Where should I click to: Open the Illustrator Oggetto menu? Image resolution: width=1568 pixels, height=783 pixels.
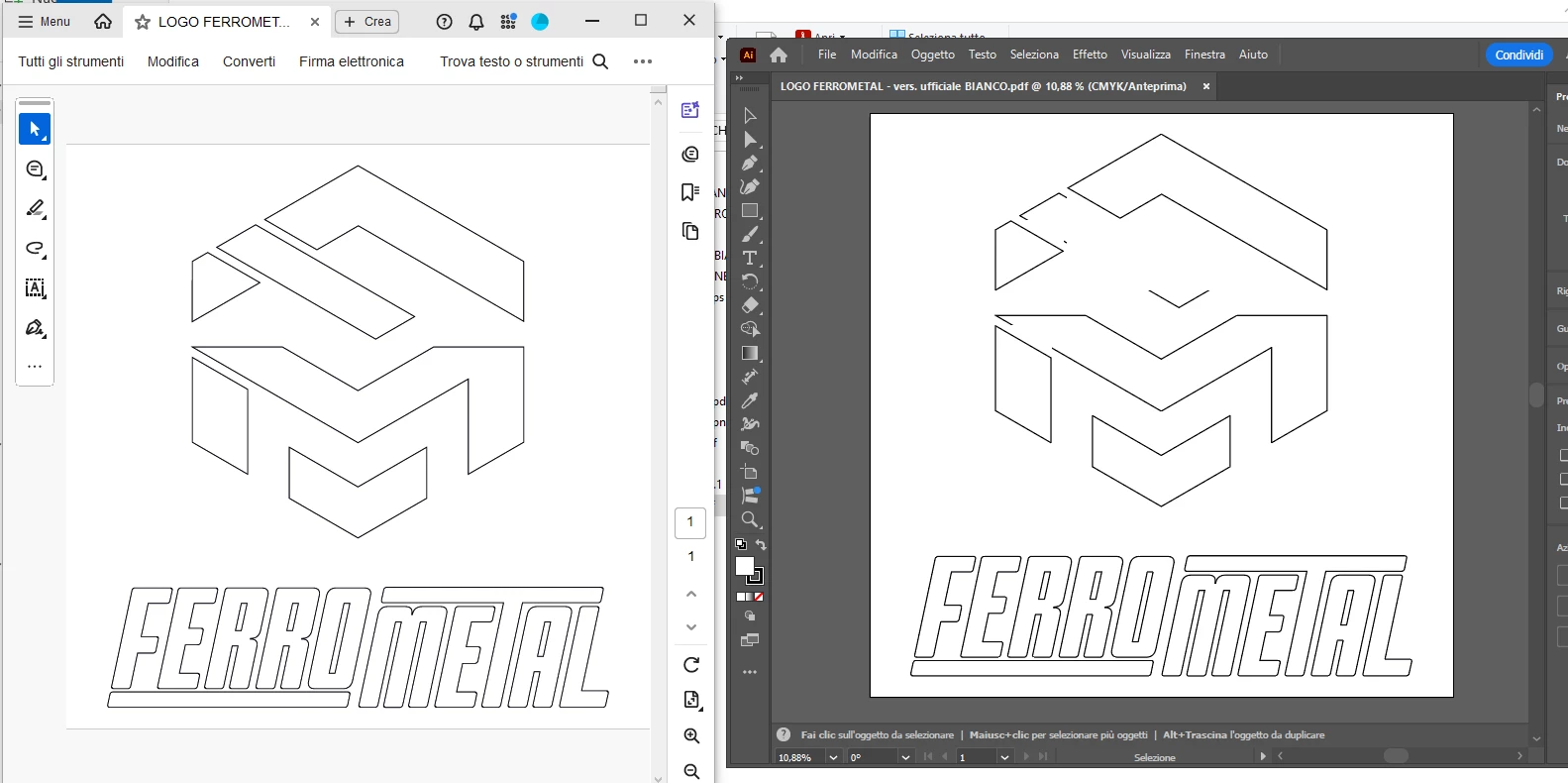(x=933, y=55)
